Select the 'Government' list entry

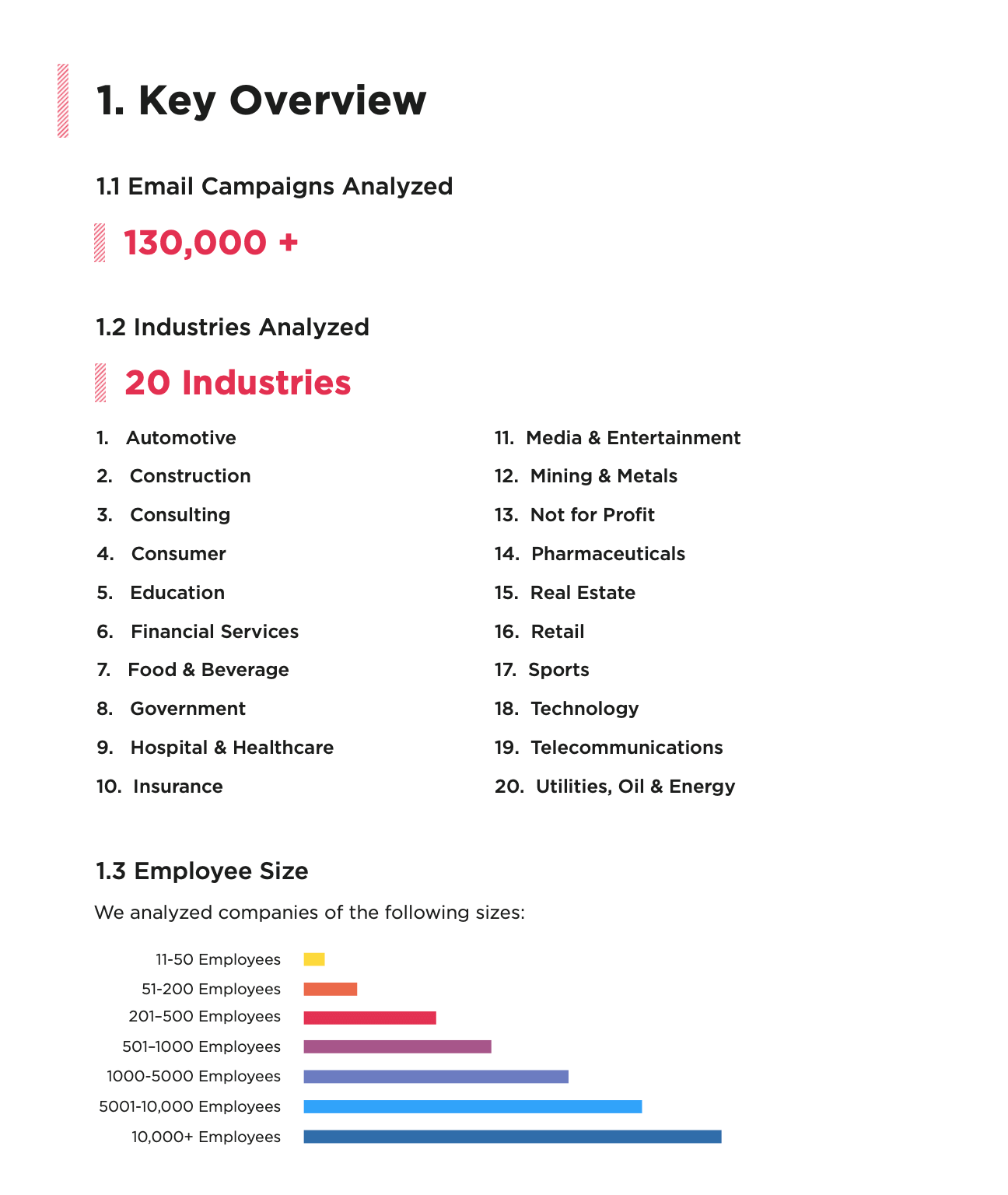tap(188, 709)
